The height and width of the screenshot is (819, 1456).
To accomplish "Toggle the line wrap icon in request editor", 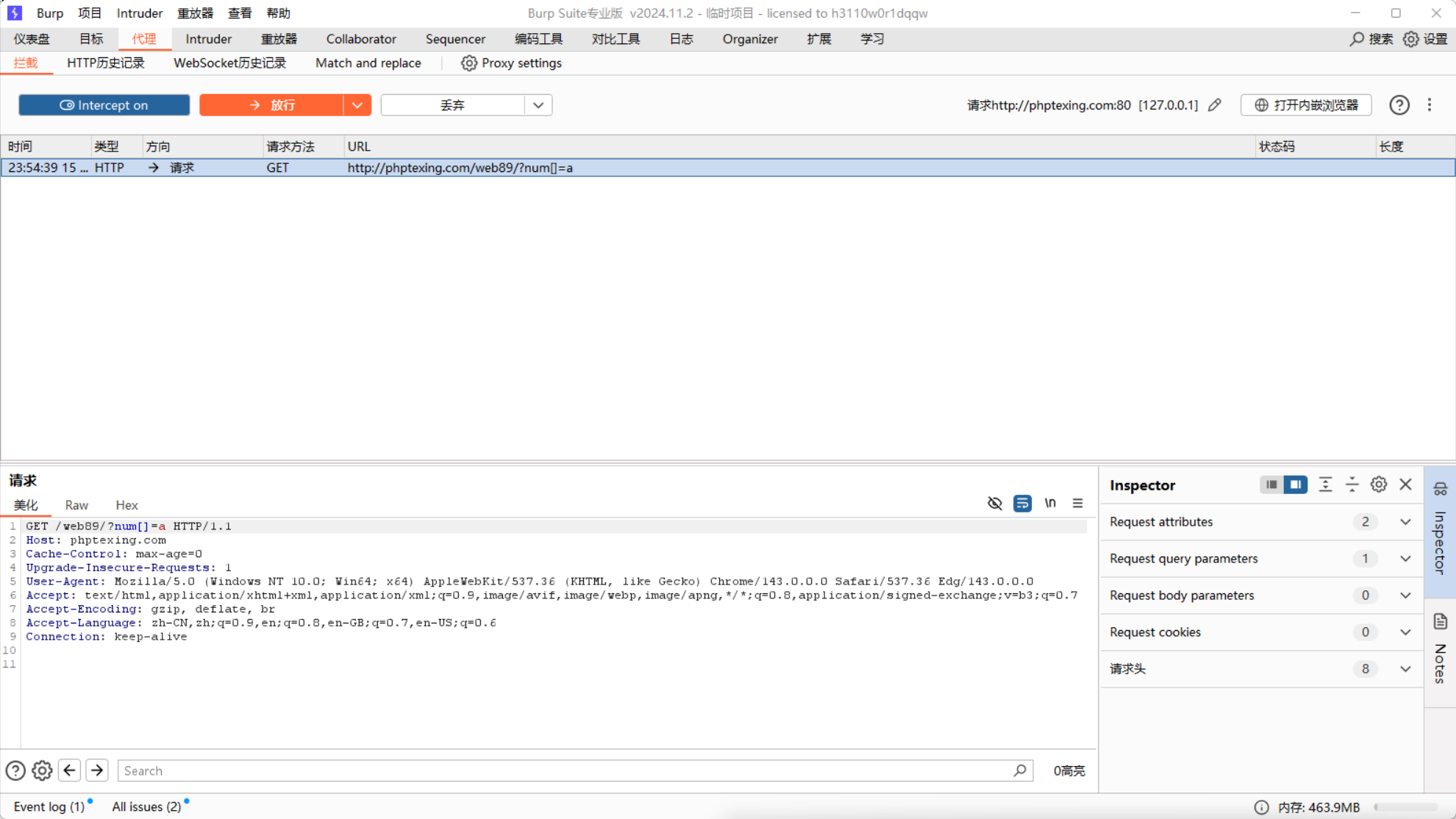I will point(1022,504).
